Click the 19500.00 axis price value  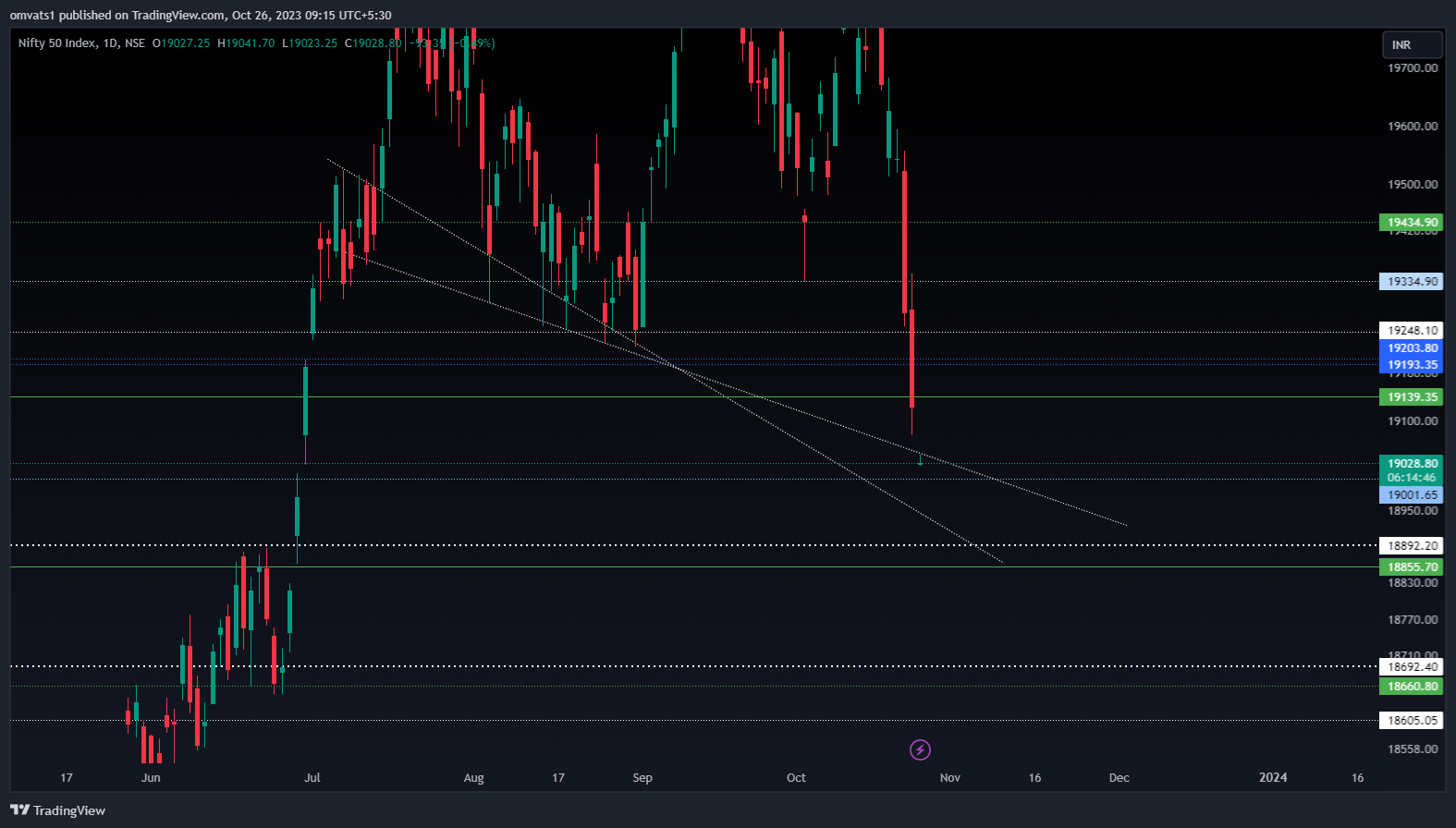(1413, 185)
